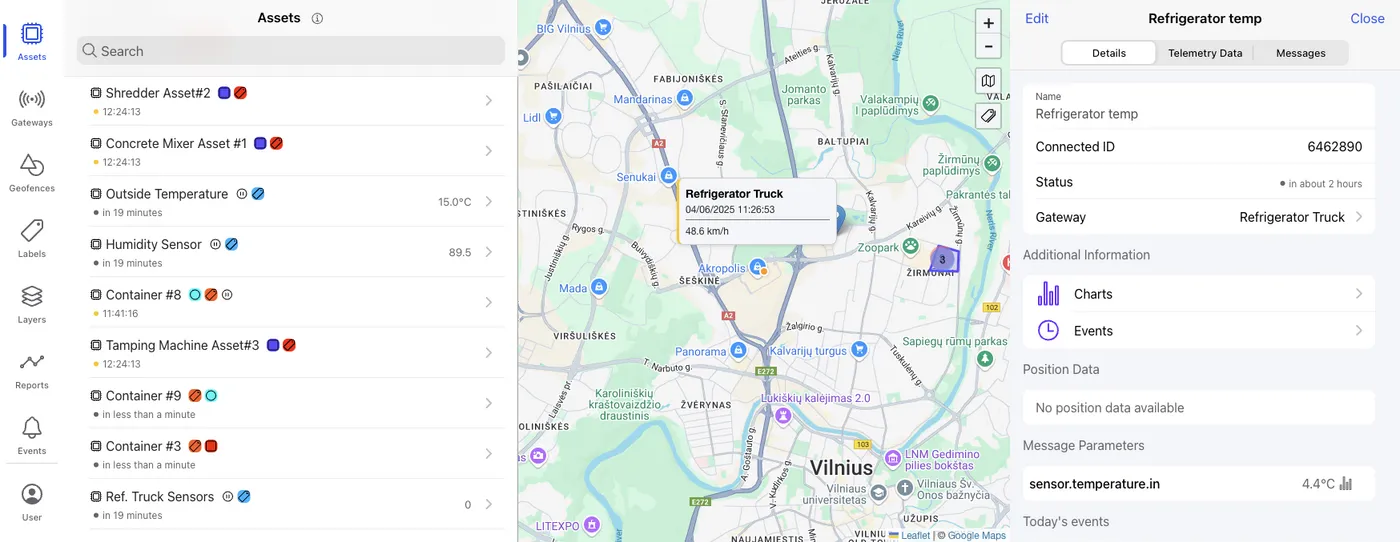1400x542 pixels.
Task: Click the Senukai map marker
Action: coord(670,176)
